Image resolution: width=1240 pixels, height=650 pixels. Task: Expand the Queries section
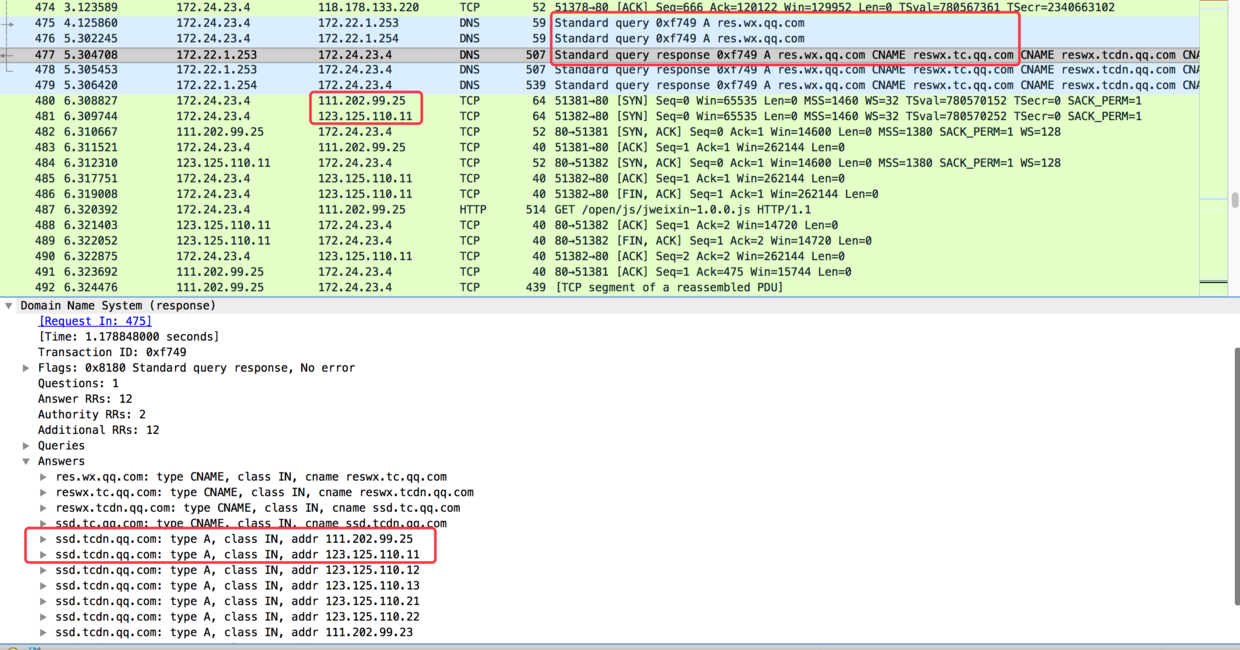[x=27, y=446]
